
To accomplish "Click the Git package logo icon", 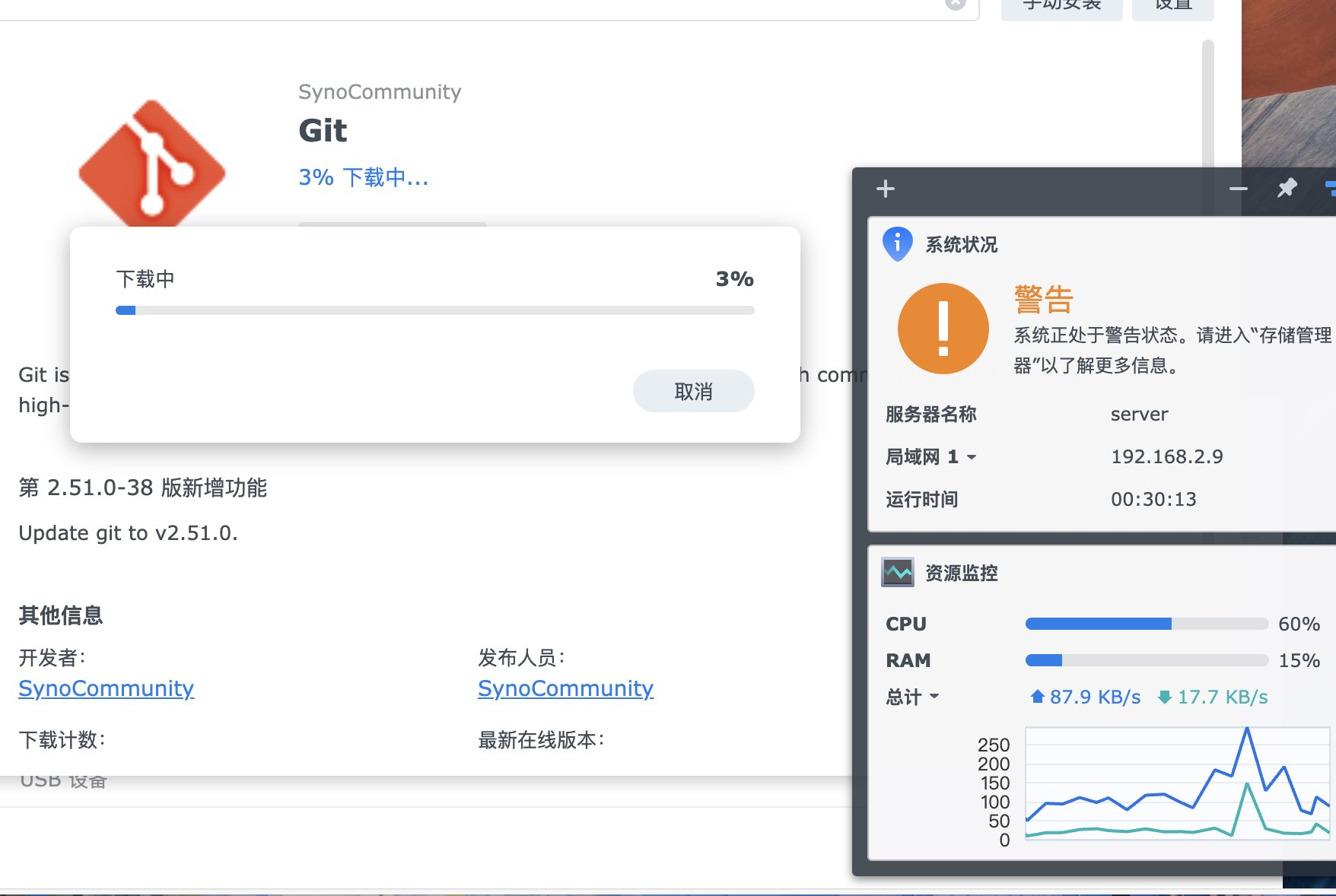I will pyautogui.click(x=152, y=163).
